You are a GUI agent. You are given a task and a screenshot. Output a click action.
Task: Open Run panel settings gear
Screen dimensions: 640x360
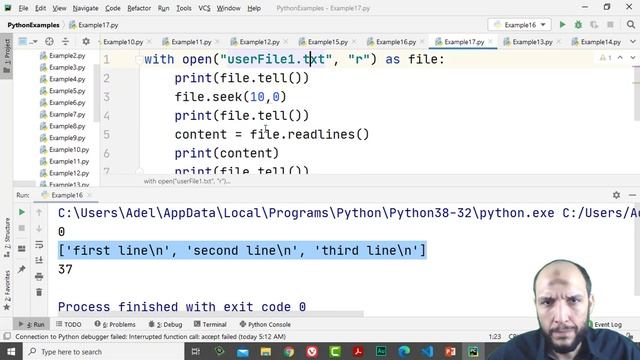[x=616, y=195]
